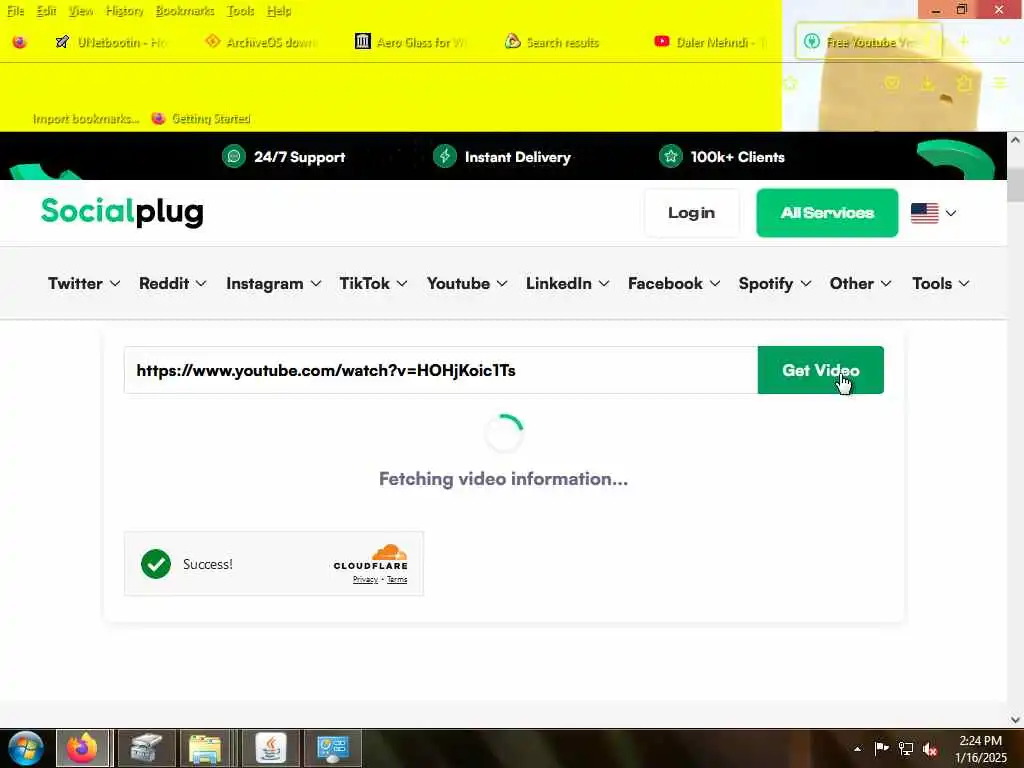Open the Java app taskbar icon

click(270, 748)
